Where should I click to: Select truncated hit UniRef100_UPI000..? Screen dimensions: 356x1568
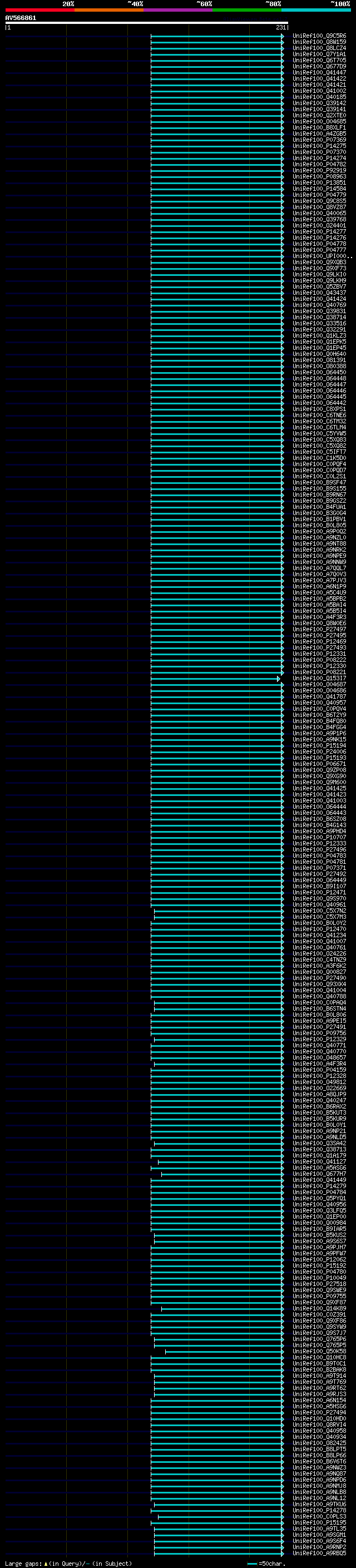coord(322,256)
